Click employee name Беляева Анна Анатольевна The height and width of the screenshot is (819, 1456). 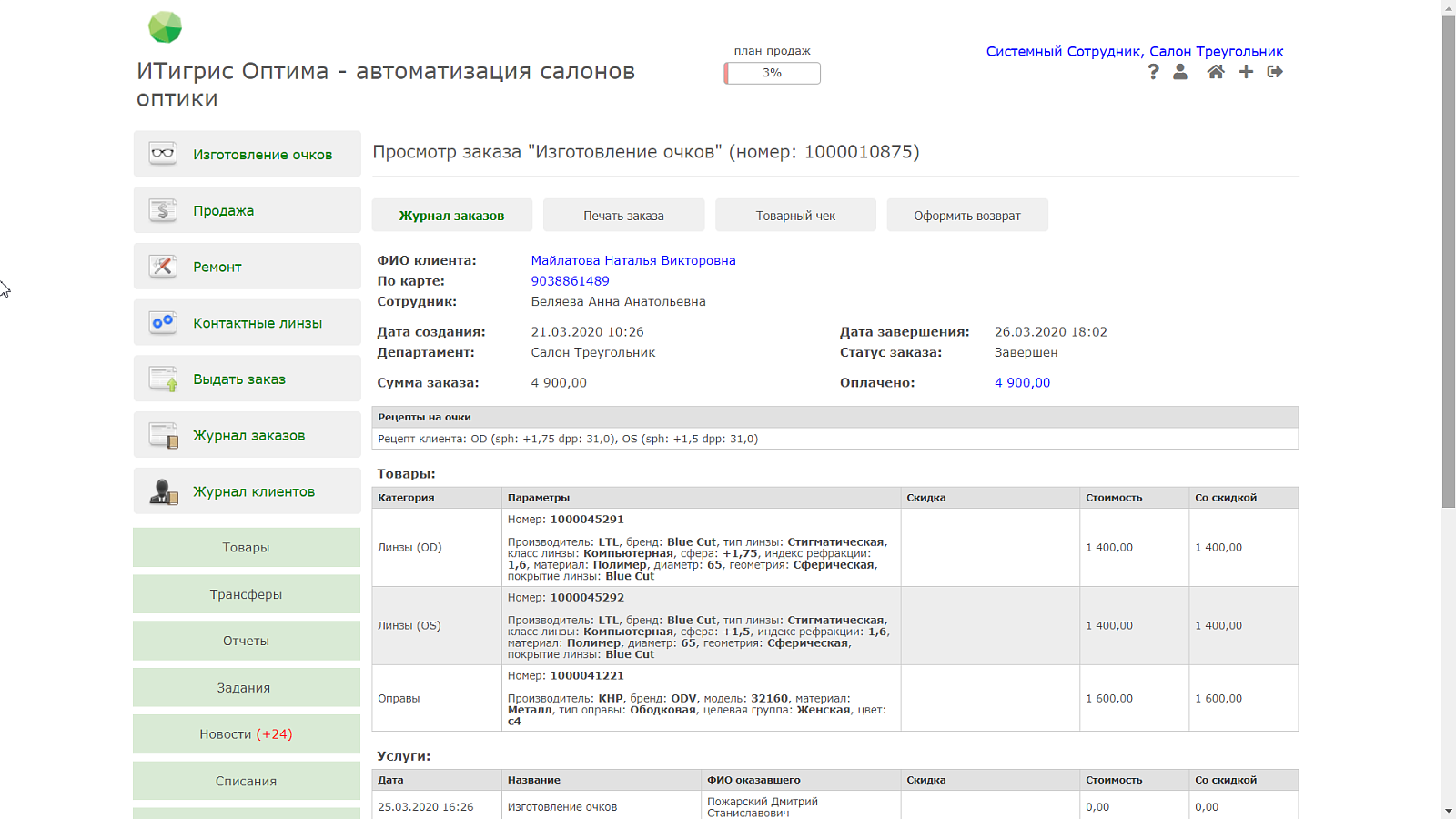pyautogui.click(x=618, y=301)
